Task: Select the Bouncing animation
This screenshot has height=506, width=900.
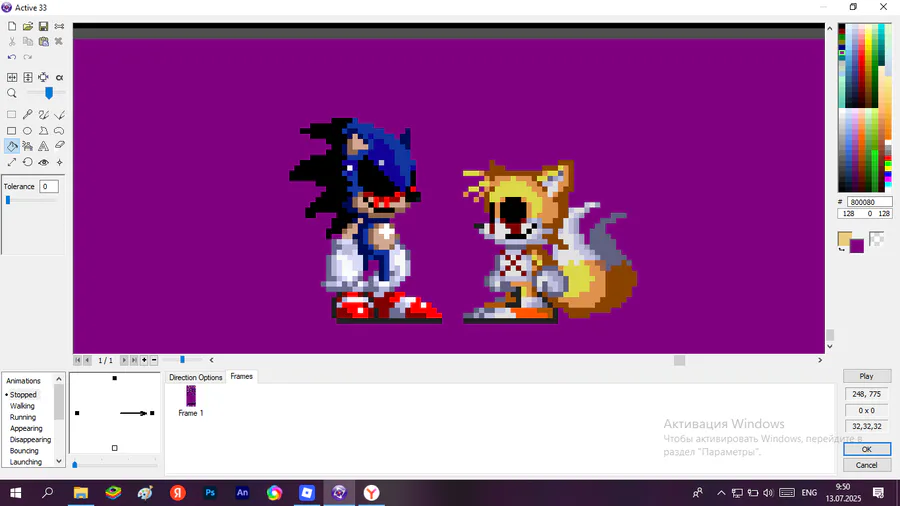Action: pyautogui.click(x=24, y=451)
